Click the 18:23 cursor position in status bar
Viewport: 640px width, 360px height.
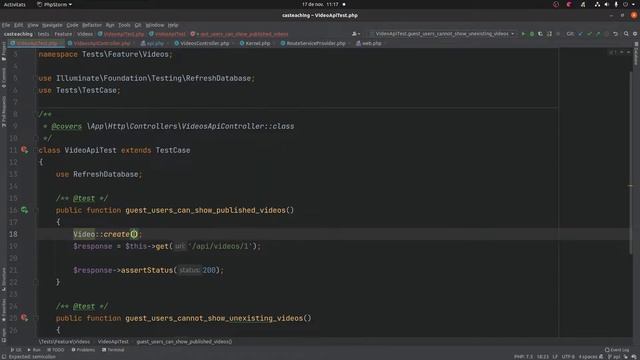543,357
